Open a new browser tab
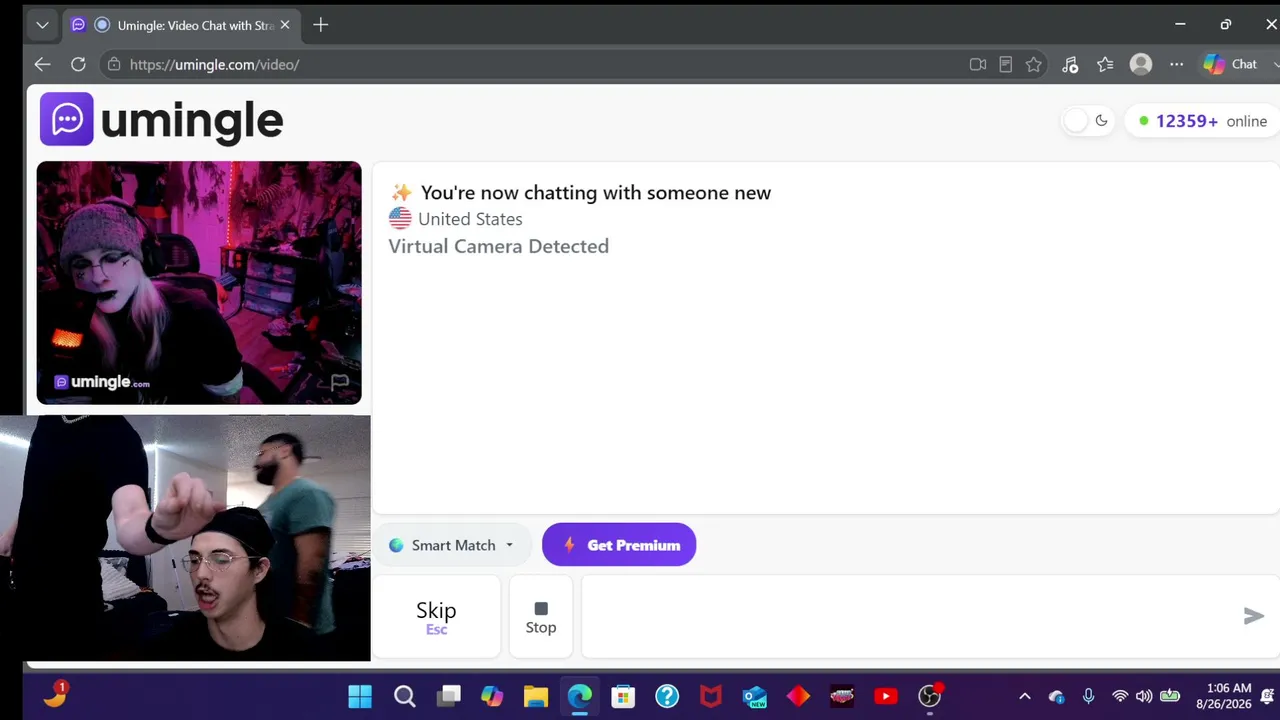This screenshot has width=1280, height=720. point(320,25)
